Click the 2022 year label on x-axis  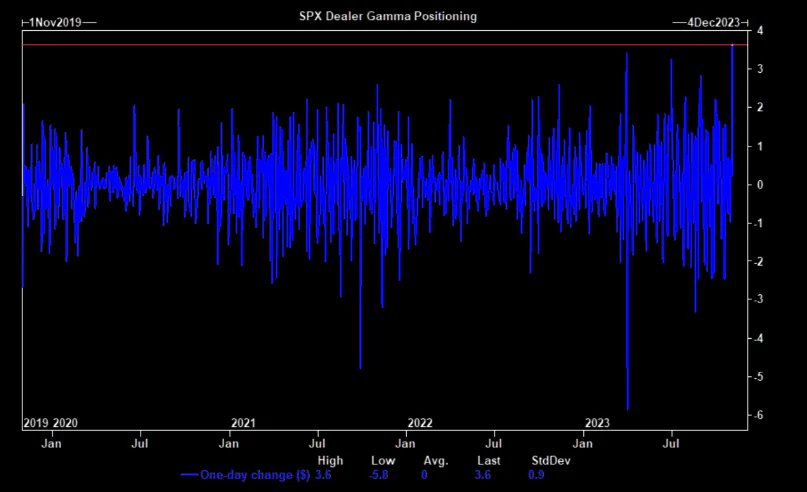point(419,423)
